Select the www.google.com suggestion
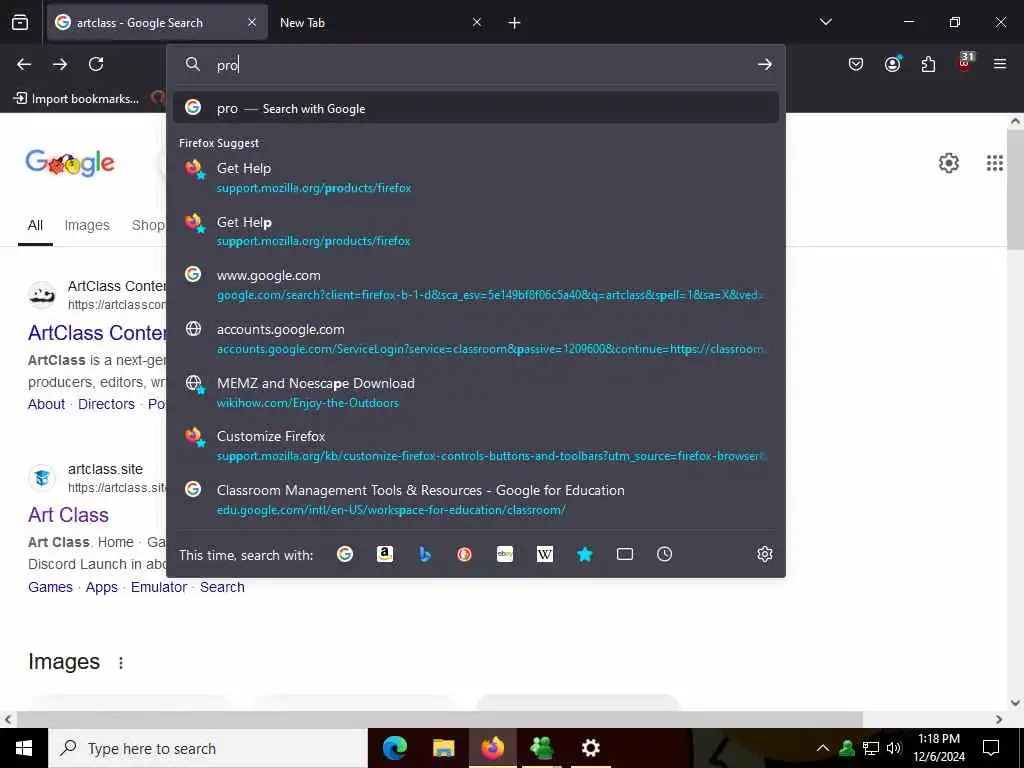The height and width of the screenshot is (768, 1024). [x=476, y=285]
